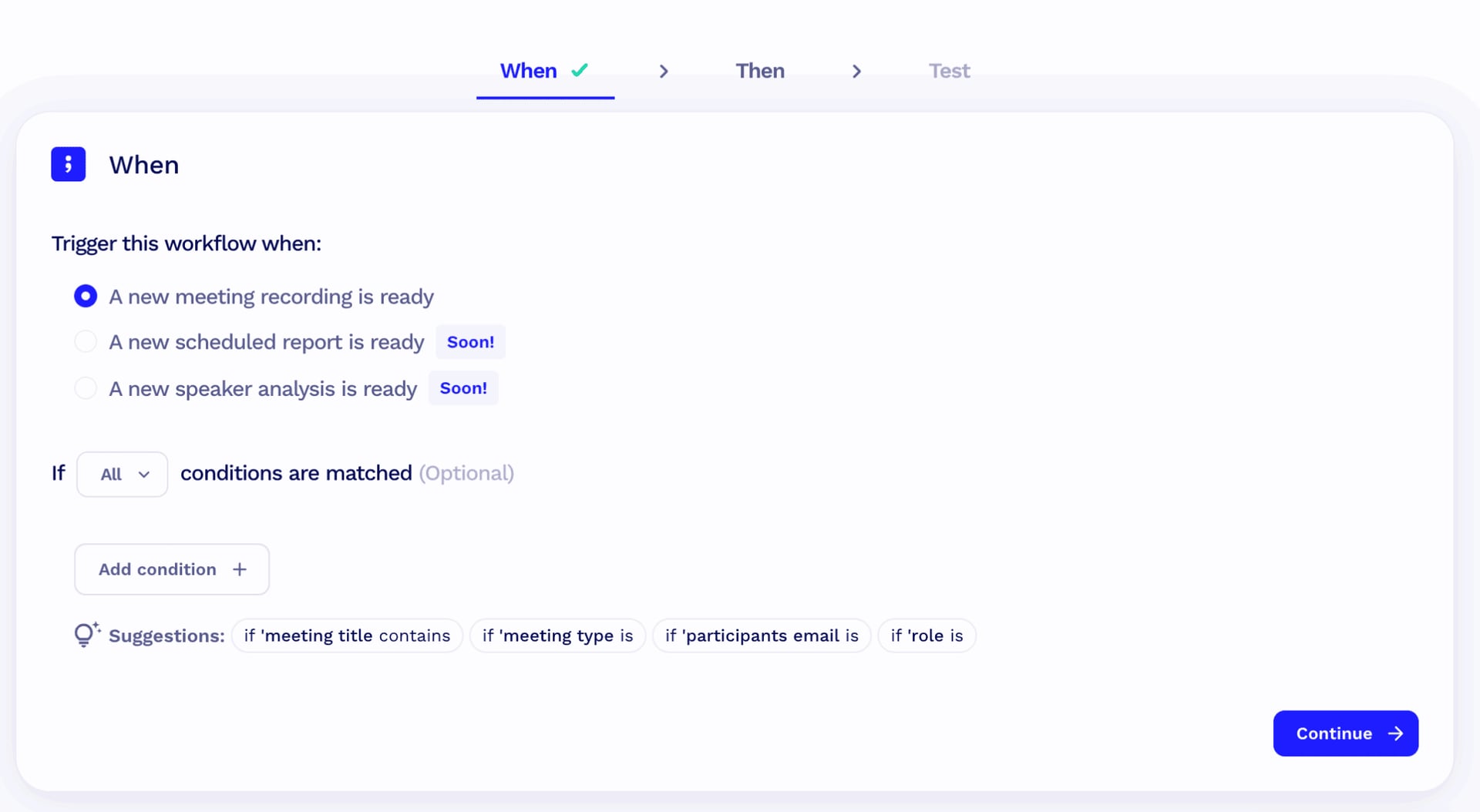
Task: Click the chevron arrow between When and Then
Action: (x=664, y=71)
